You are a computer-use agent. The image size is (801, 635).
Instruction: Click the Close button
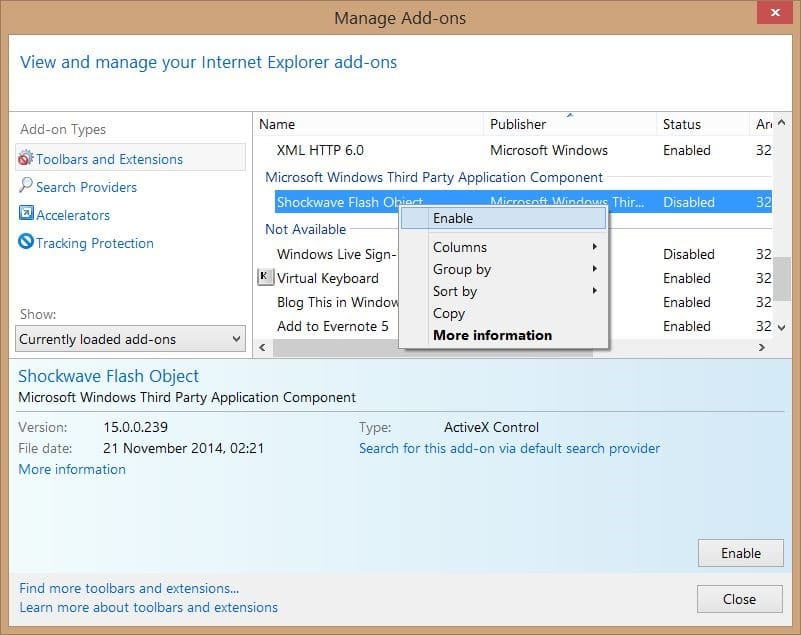739,599
